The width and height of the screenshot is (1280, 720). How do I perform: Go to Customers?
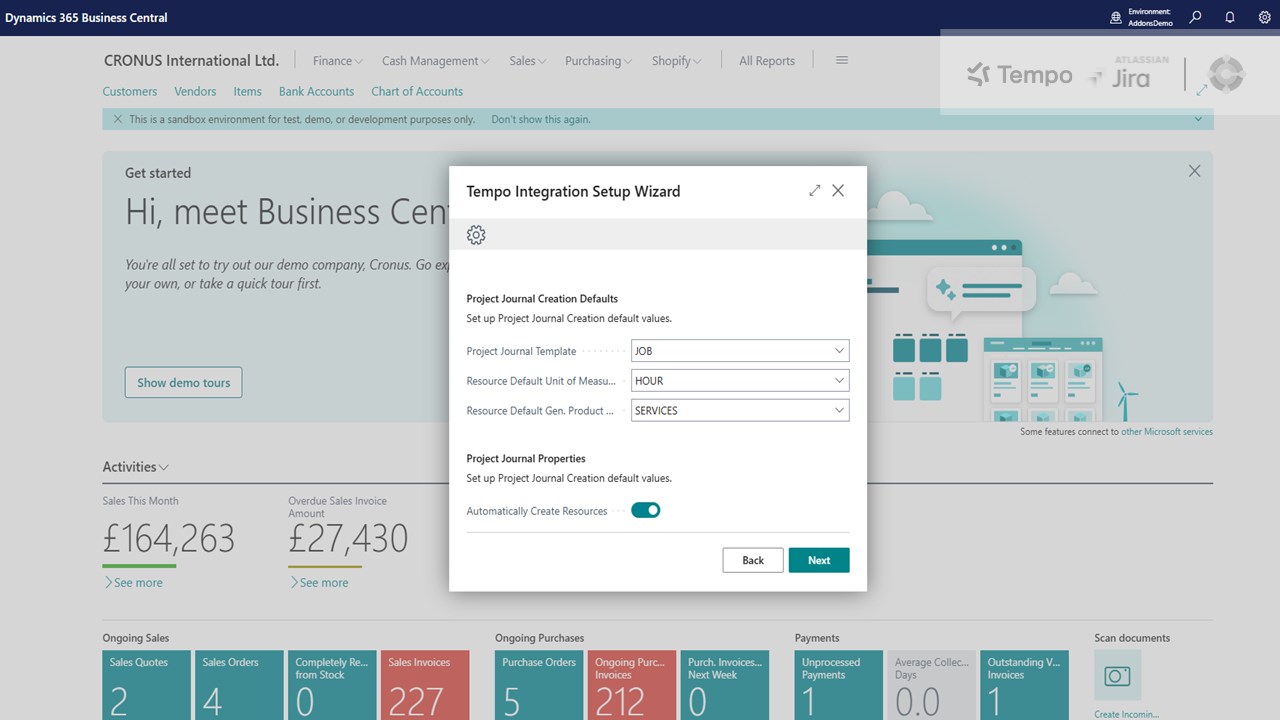130,91
